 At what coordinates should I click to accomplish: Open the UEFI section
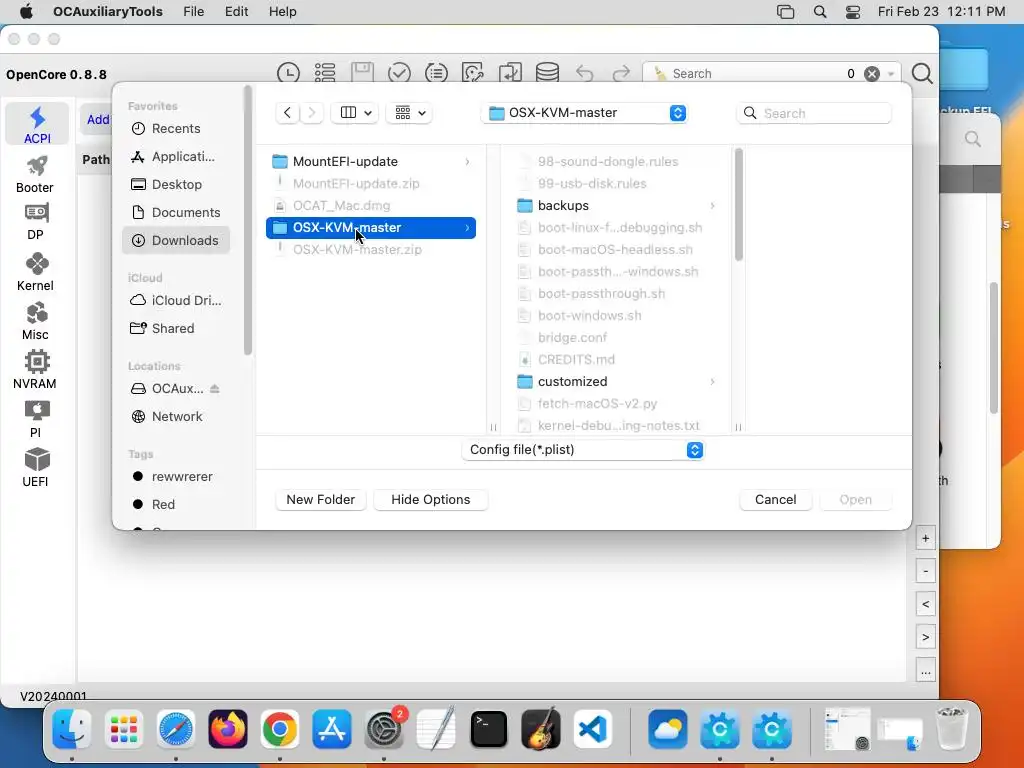[35, 467]
